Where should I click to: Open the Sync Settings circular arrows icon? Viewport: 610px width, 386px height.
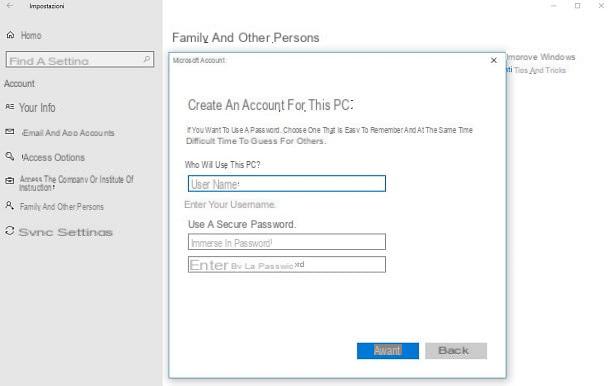pyautogui.click(x=10, y=231)
